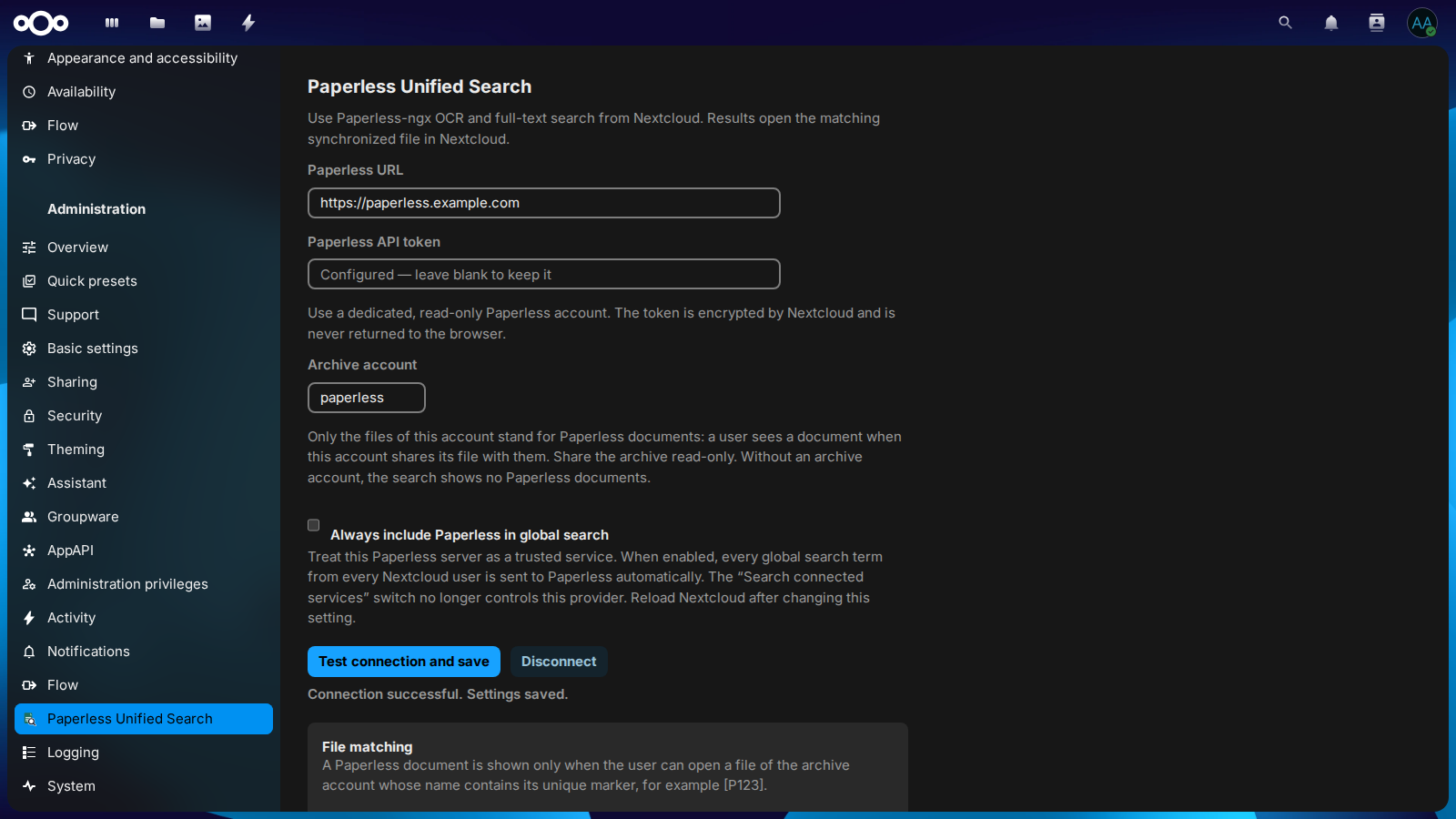Click the Security lock icon
Screen dimensions: 1456x819
click(29, 416)
